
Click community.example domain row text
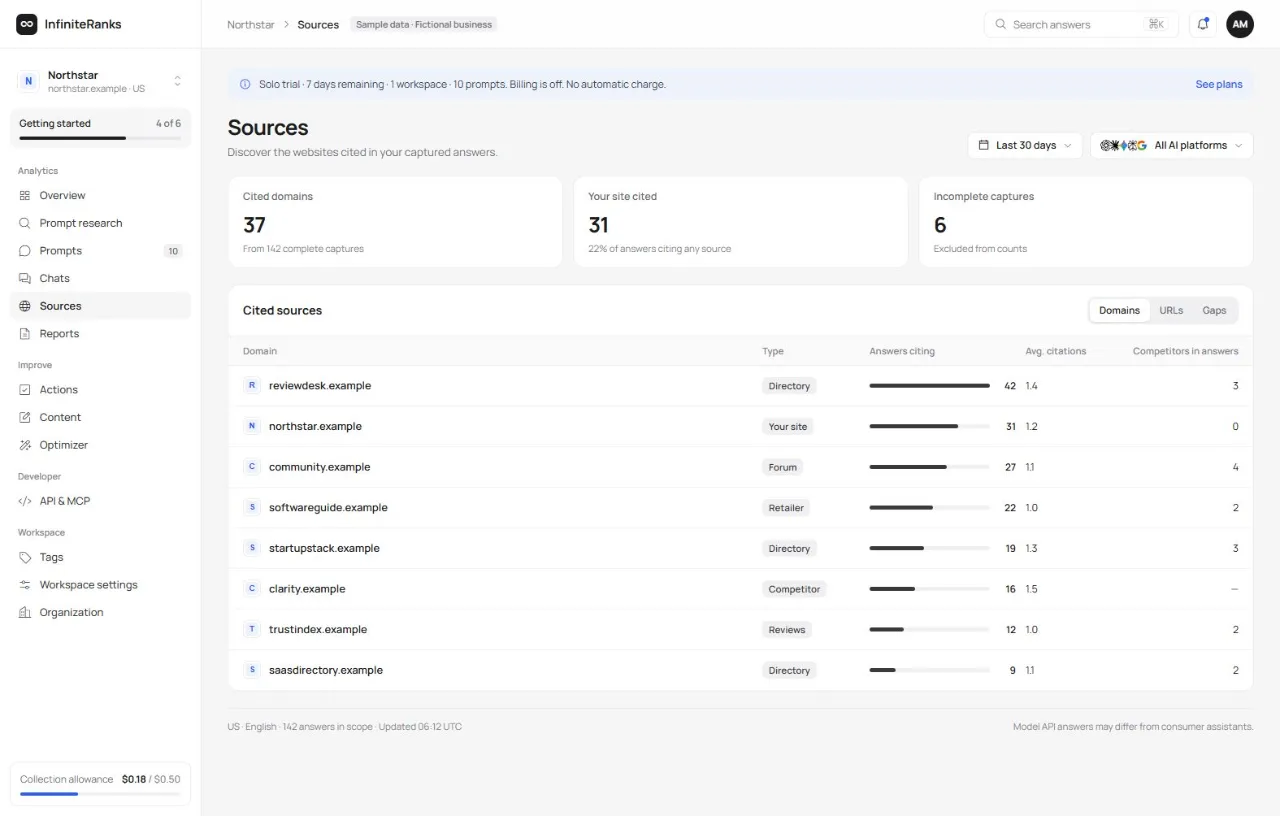[319, 467]
